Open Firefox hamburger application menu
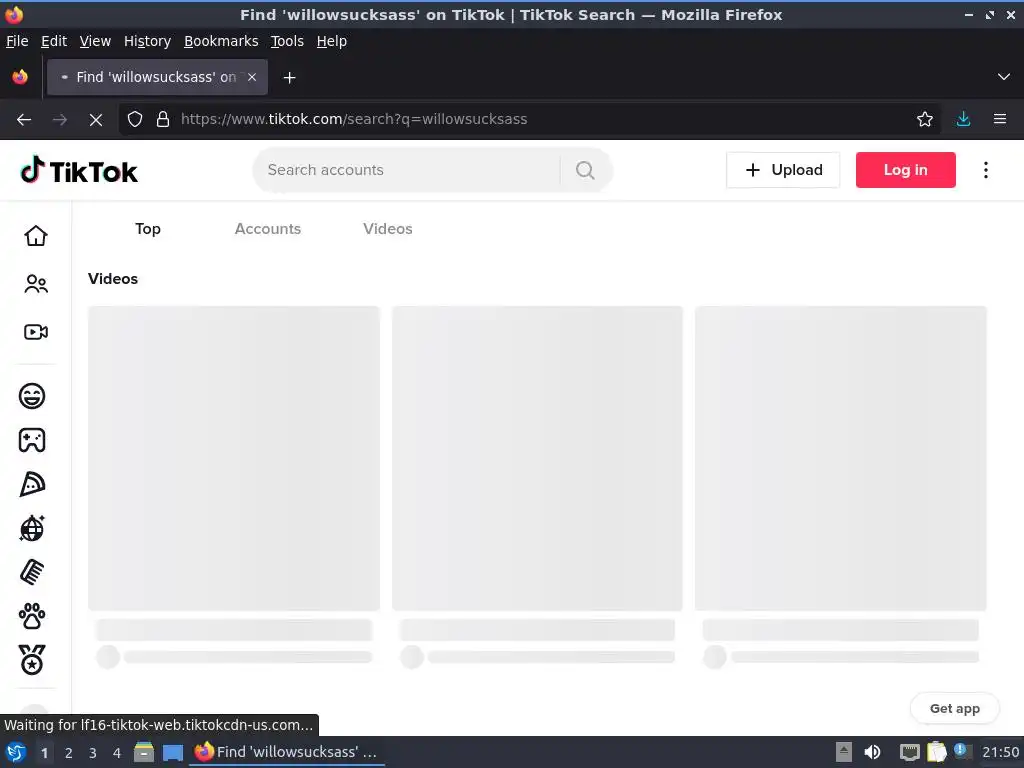 pos(1000,119)
